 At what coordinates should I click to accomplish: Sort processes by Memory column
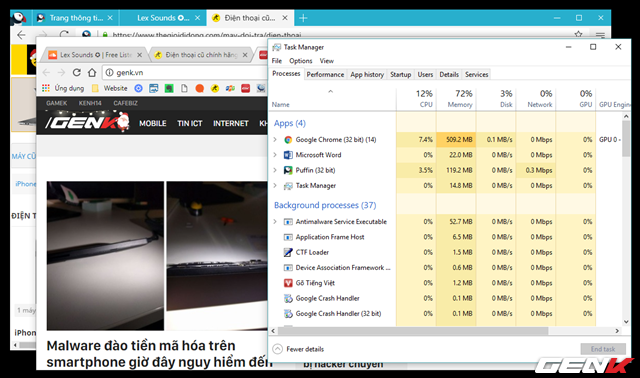(x=456, y=99)
